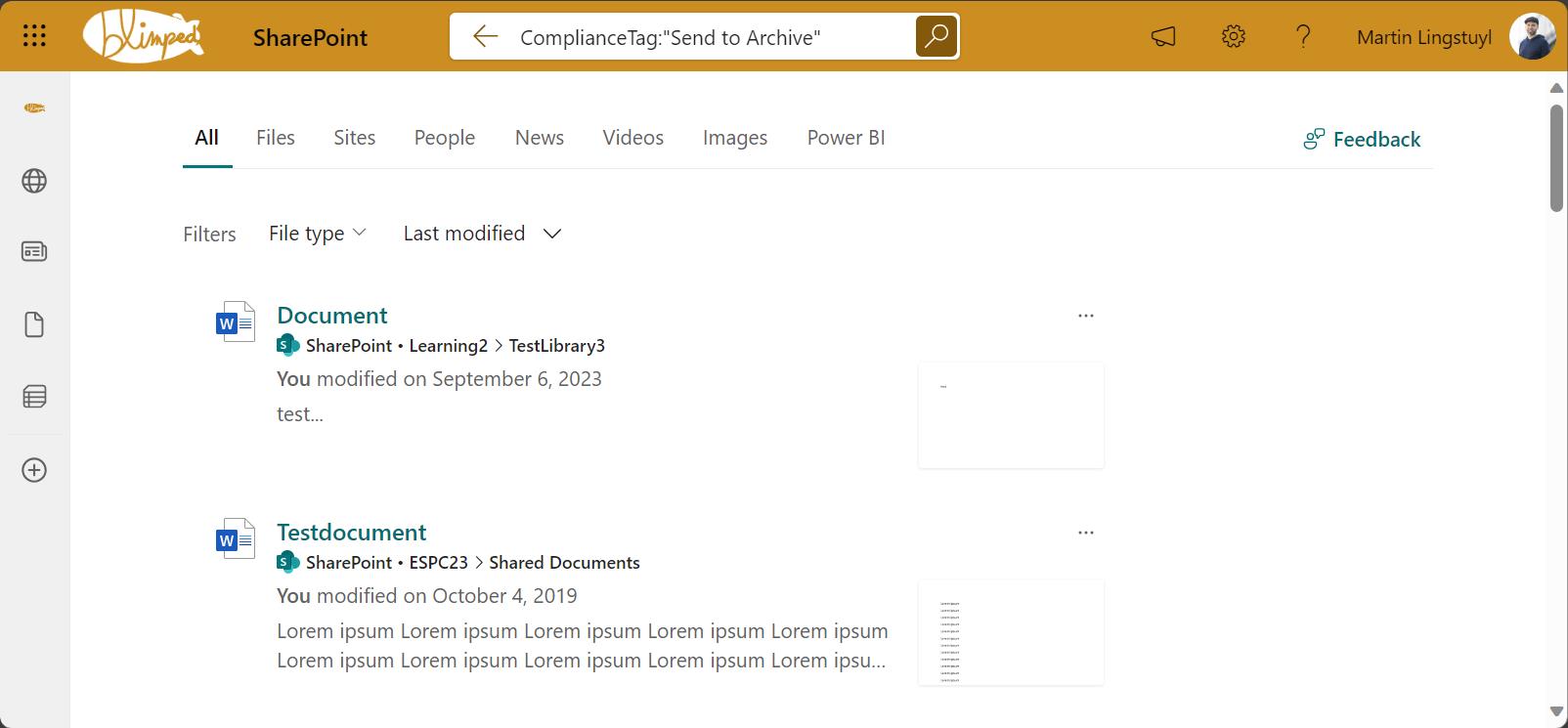Switch to the News tab
The width and height of the screenshot is (1568, 728).
(540, 138)
